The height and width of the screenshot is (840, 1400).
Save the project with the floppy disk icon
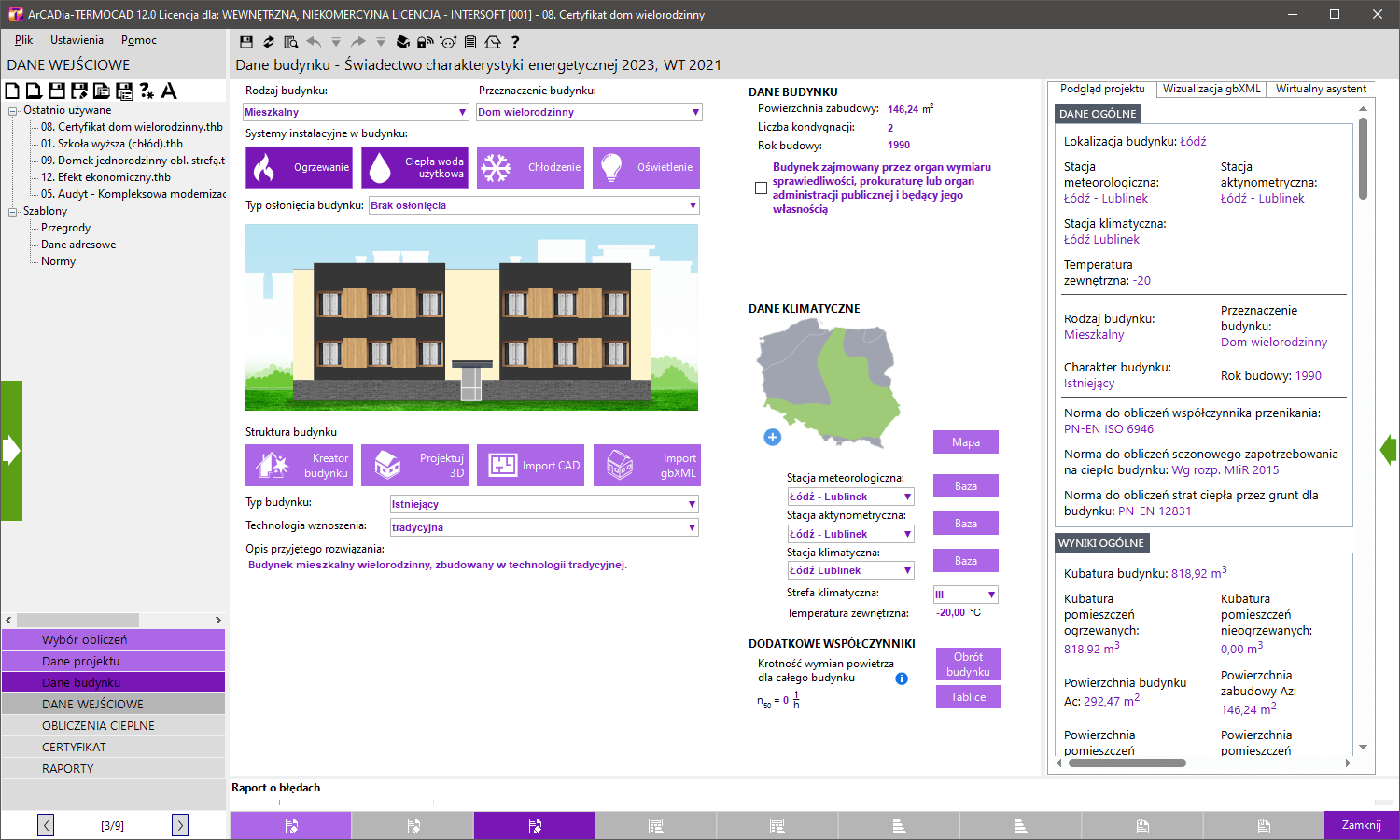[x=245, y=41]
